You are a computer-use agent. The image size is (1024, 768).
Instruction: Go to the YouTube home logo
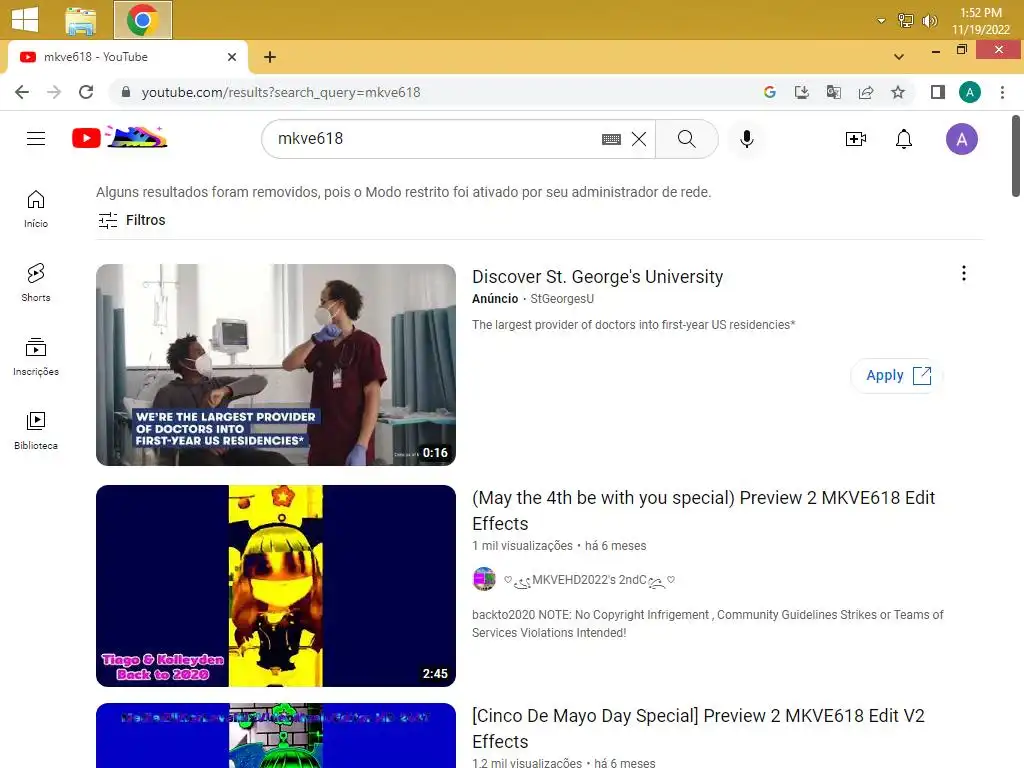(x=120, y=138)
